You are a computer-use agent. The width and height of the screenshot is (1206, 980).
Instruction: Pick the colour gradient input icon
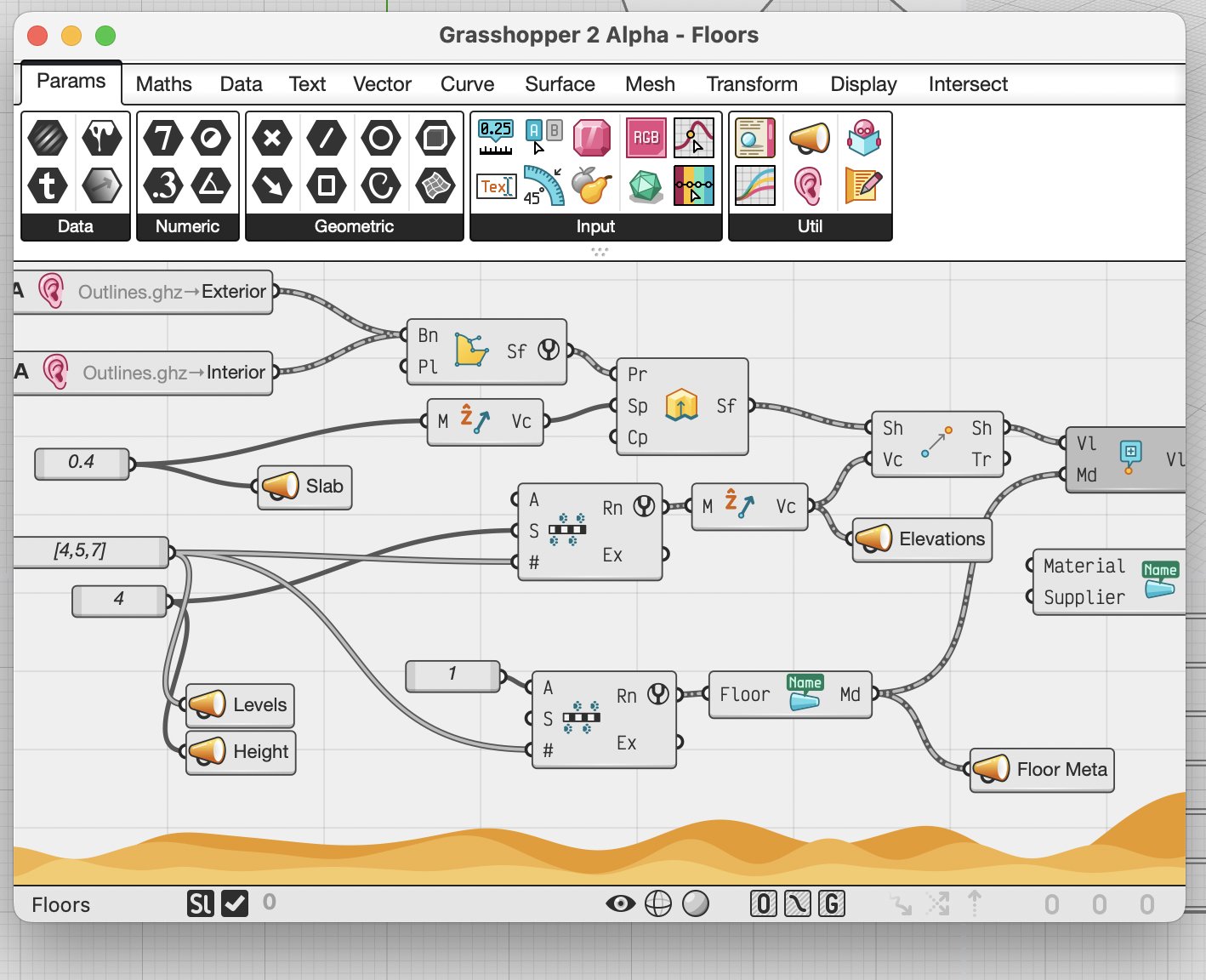694,185
